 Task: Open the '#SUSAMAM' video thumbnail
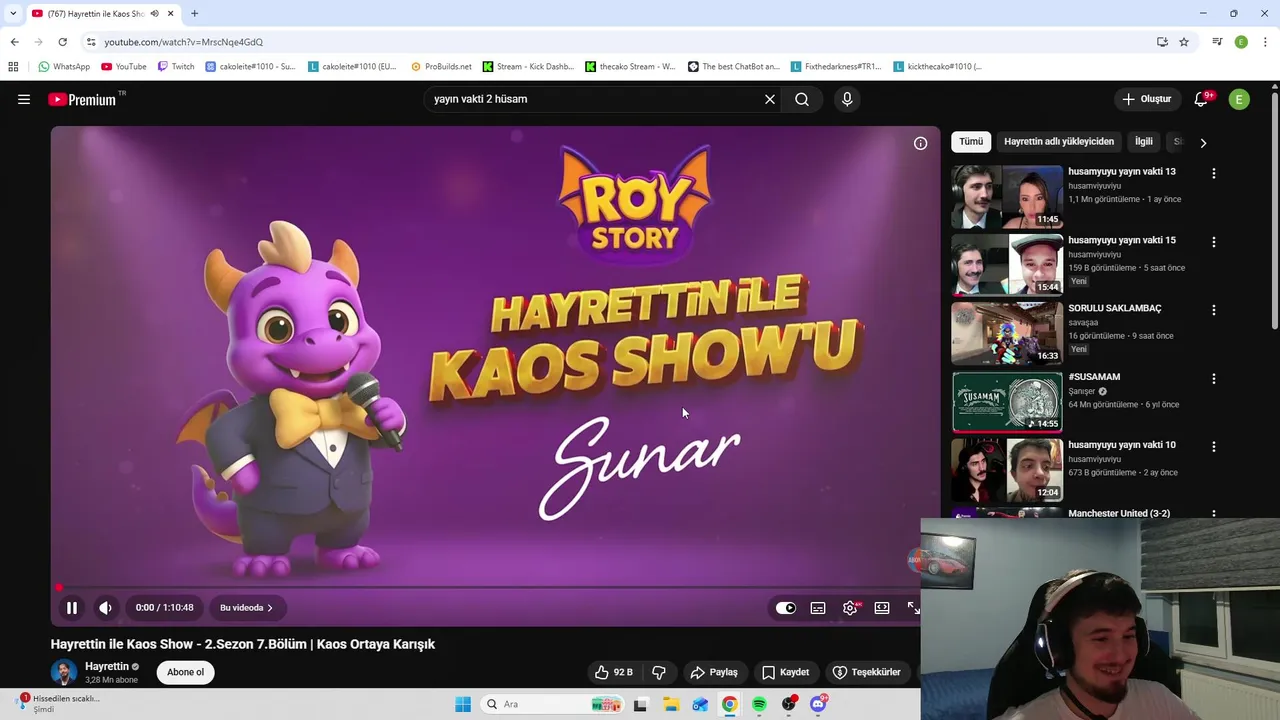[1007, 402]
